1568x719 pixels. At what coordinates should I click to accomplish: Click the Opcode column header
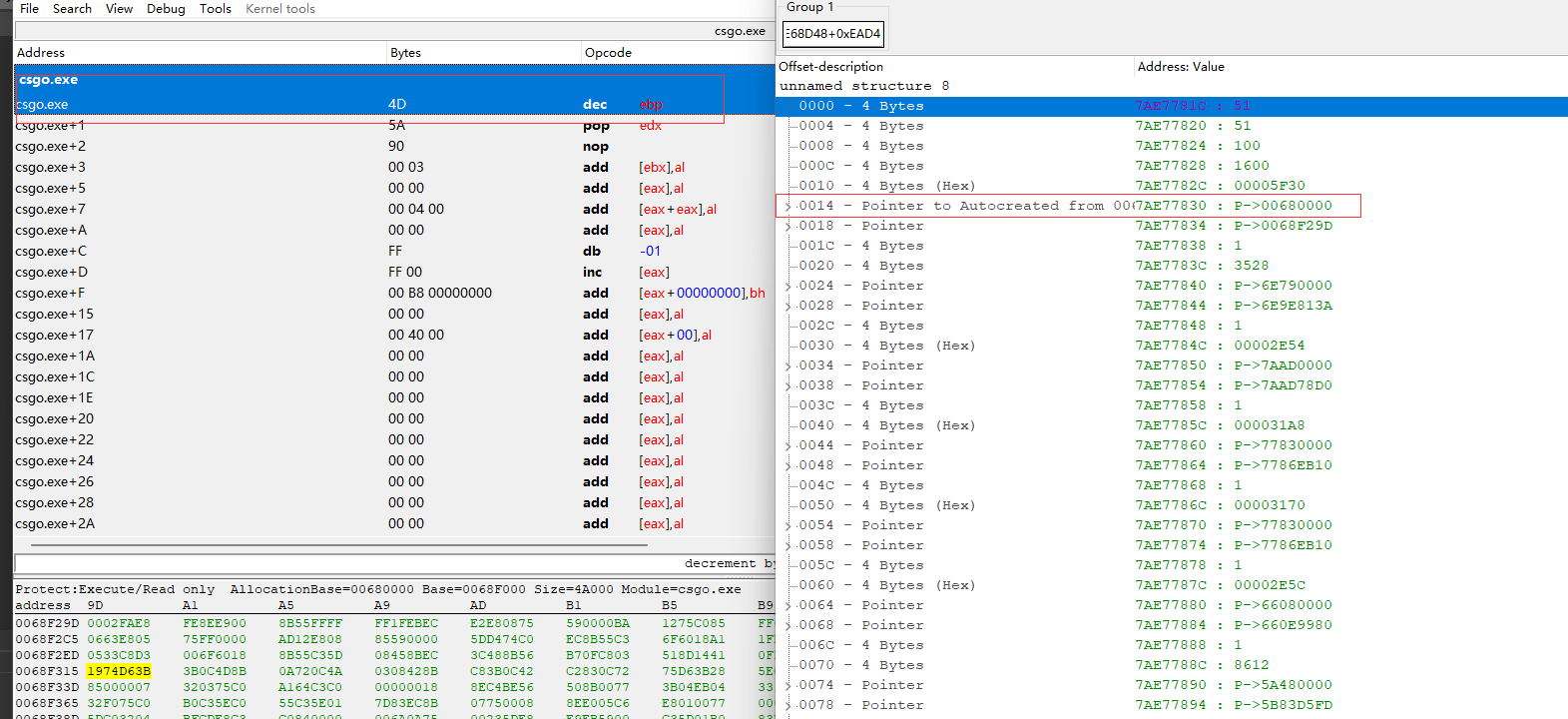click(608, 53)
